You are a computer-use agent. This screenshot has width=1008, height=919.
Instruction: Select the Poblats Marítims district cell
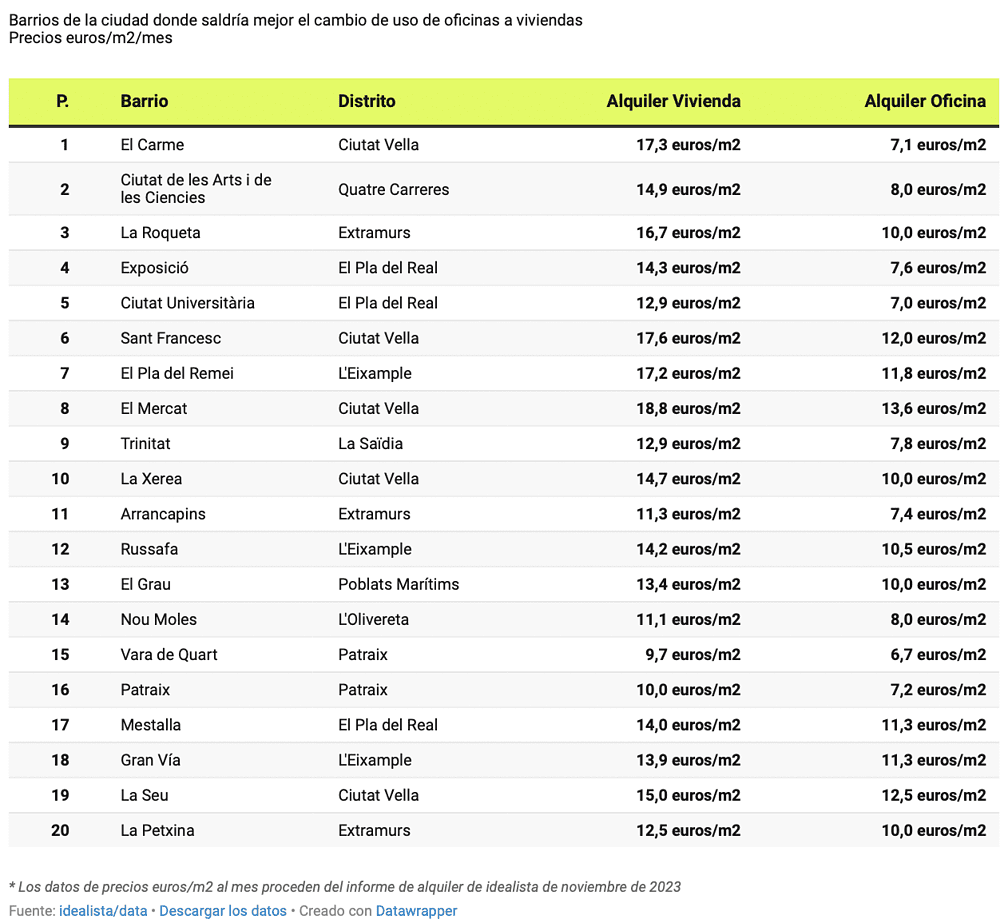pyautogui.click(x=398, y=584)
